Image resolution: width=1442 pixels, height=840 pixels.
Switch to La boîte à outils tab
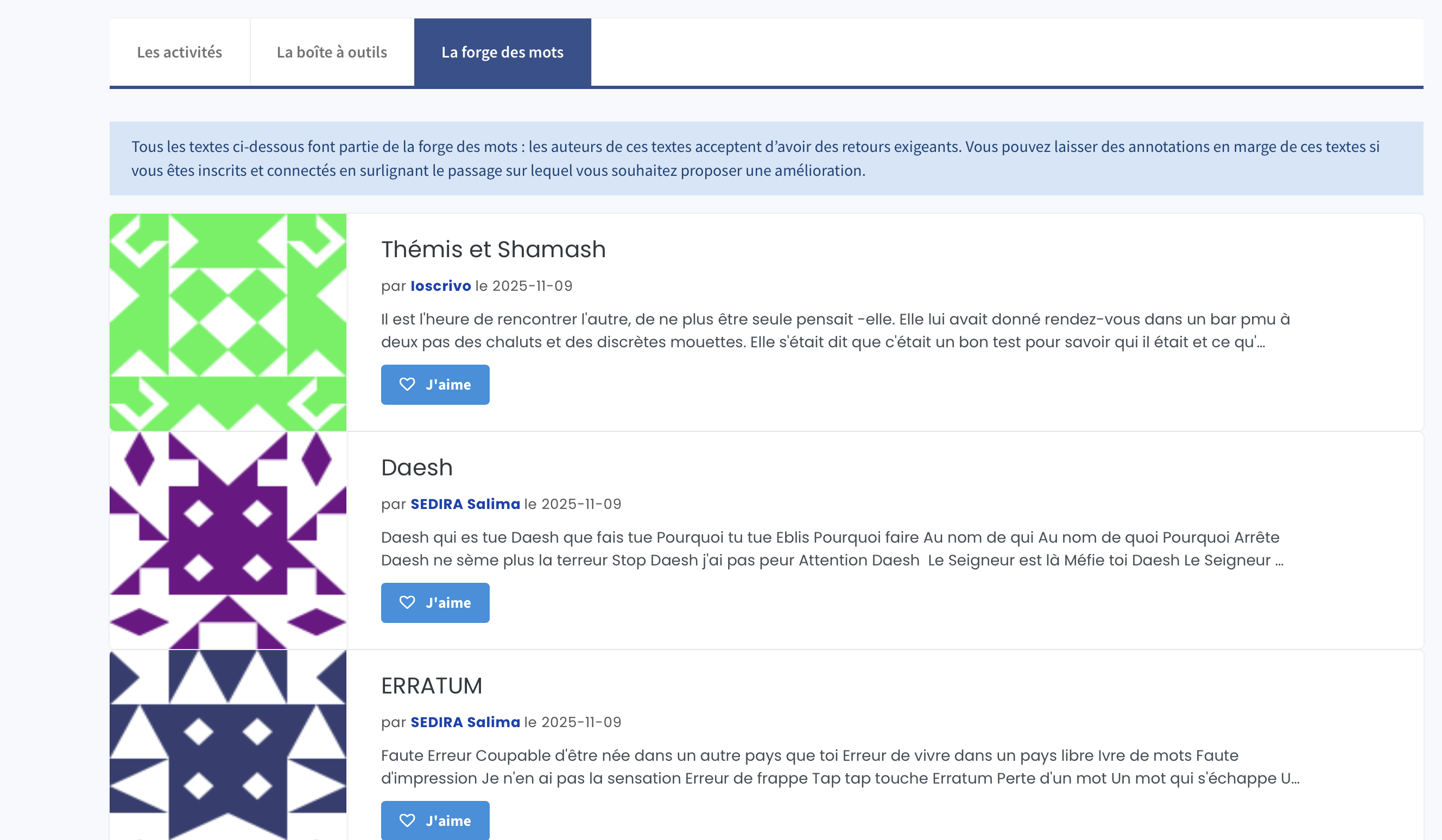[x=332, y=52]
